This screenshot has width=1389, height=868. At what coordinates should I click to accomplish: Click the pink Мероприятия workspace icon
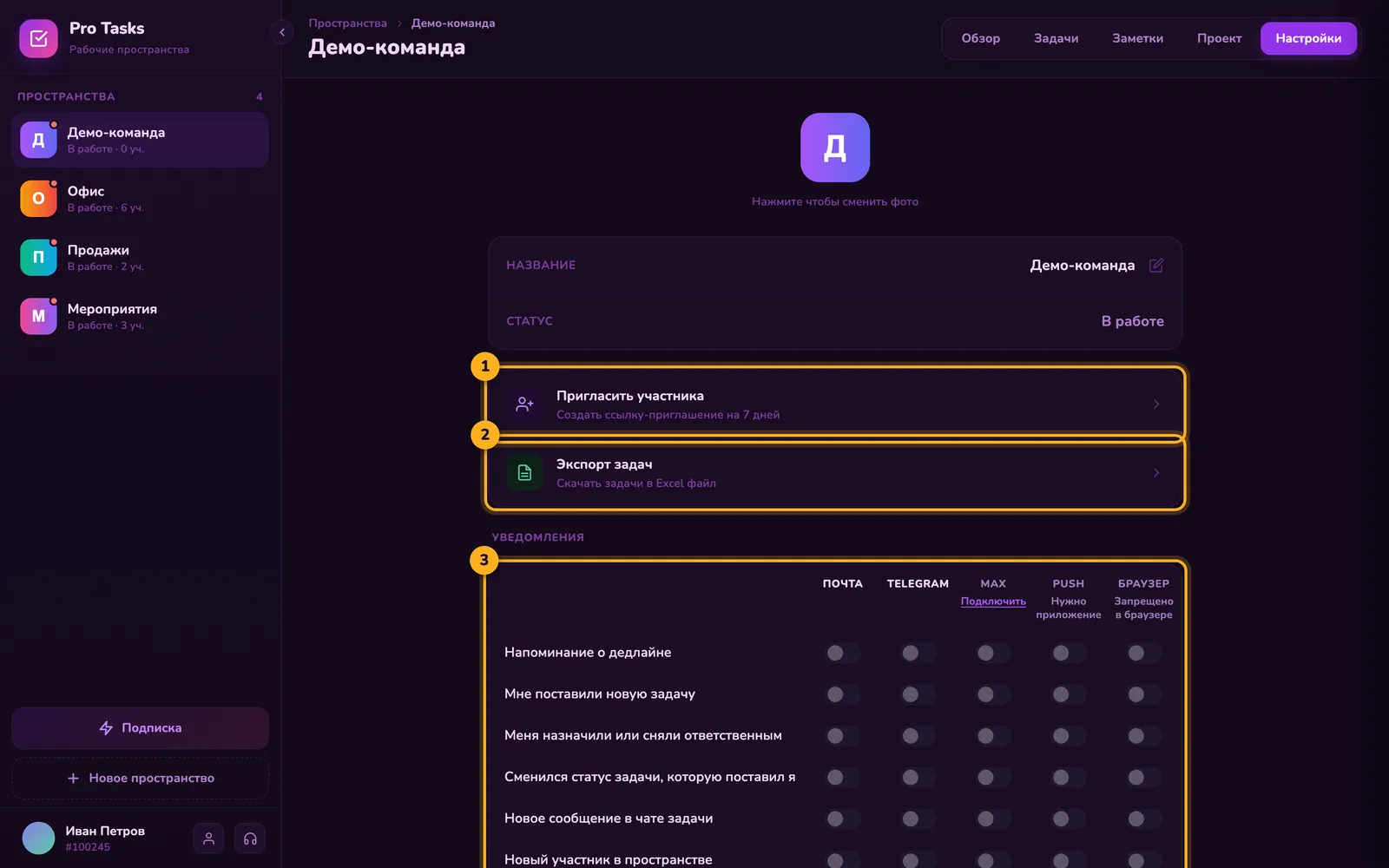coord(38,317)
